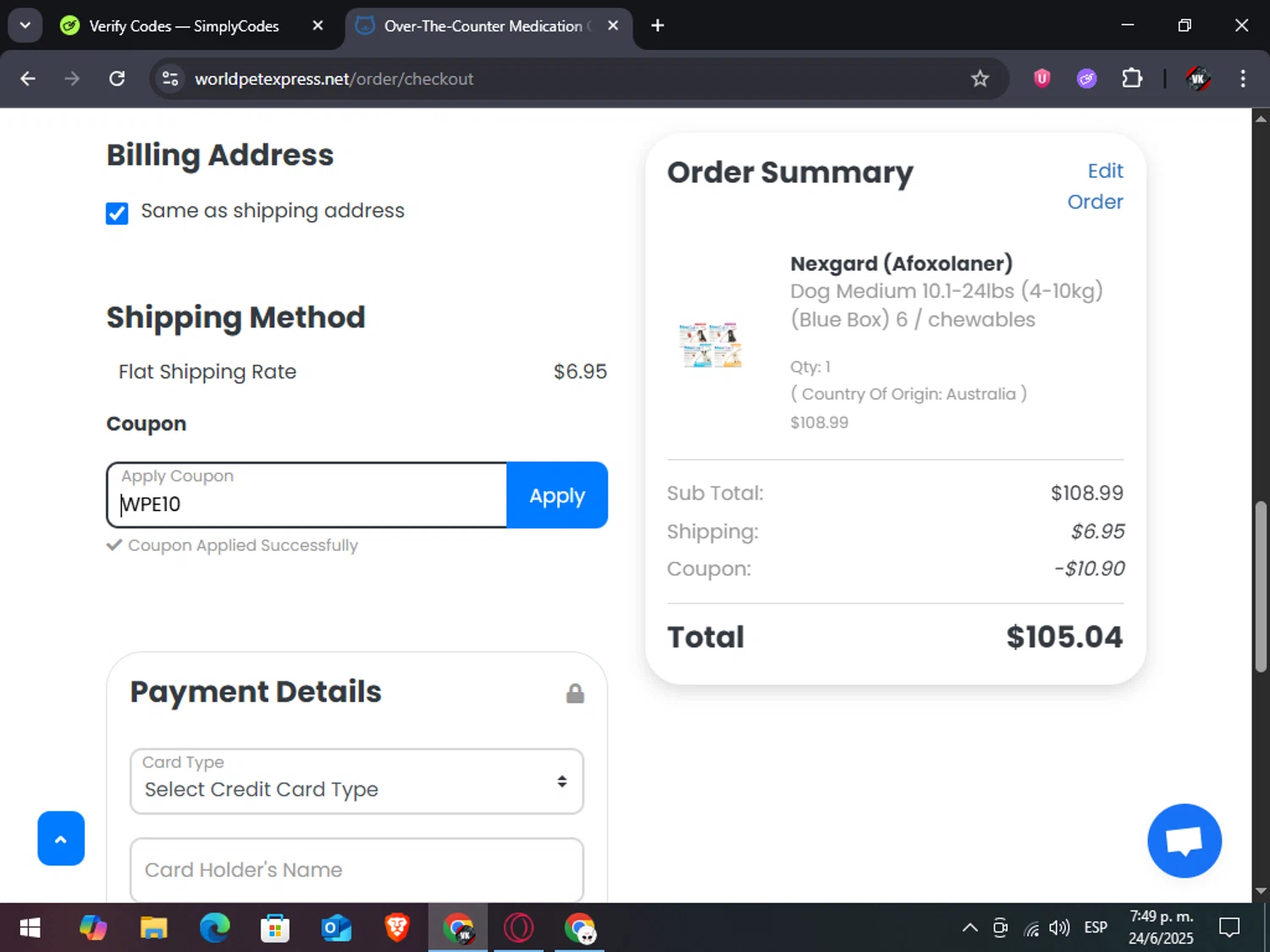Click the scrollbar down arrow
Image resolution: width=1270 pixels, height=952 pixels.
point(1261,891)
